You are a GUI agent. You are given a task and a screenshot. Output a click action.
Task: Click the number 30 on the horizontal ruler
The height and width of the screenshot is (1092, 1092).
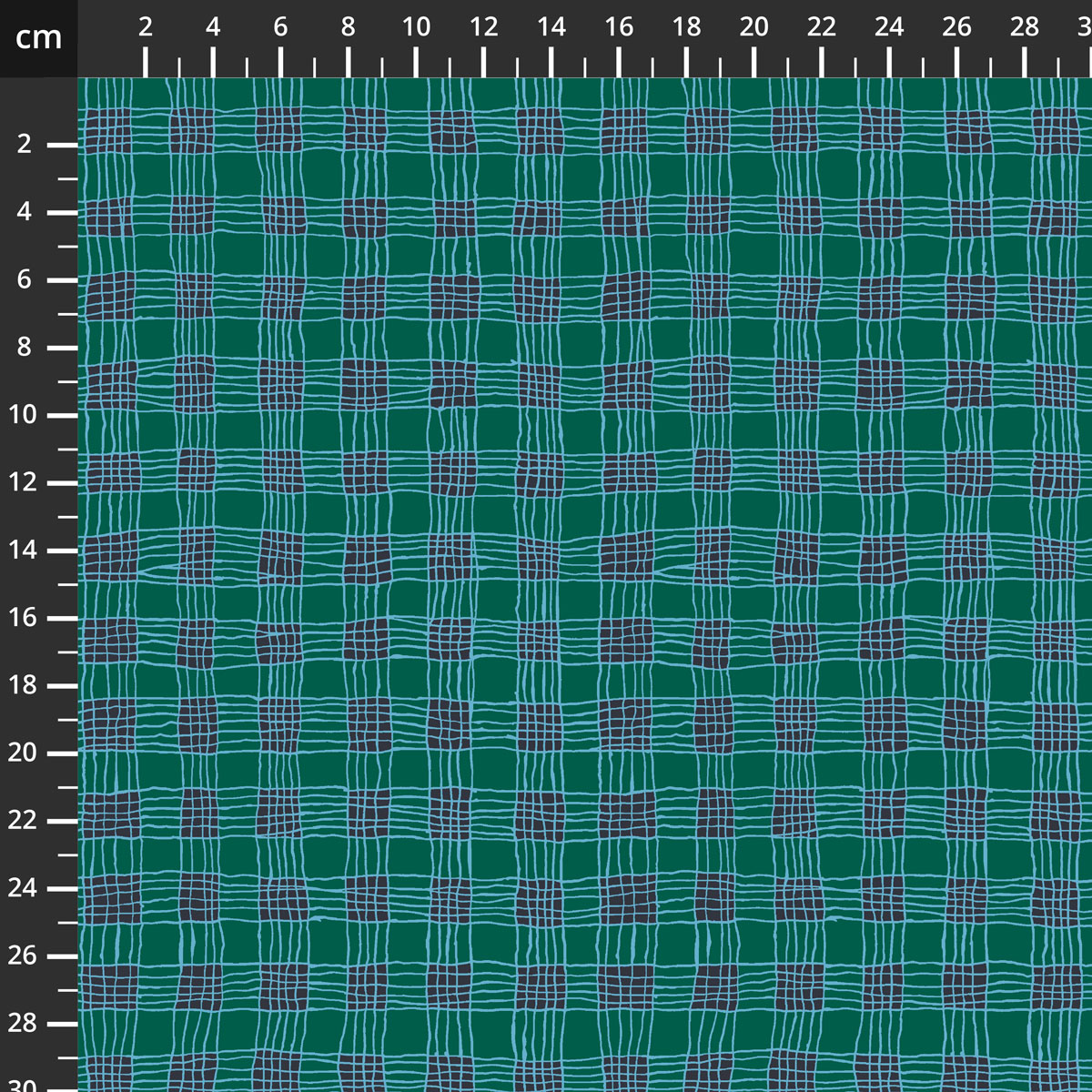(x=1085, y=28)
